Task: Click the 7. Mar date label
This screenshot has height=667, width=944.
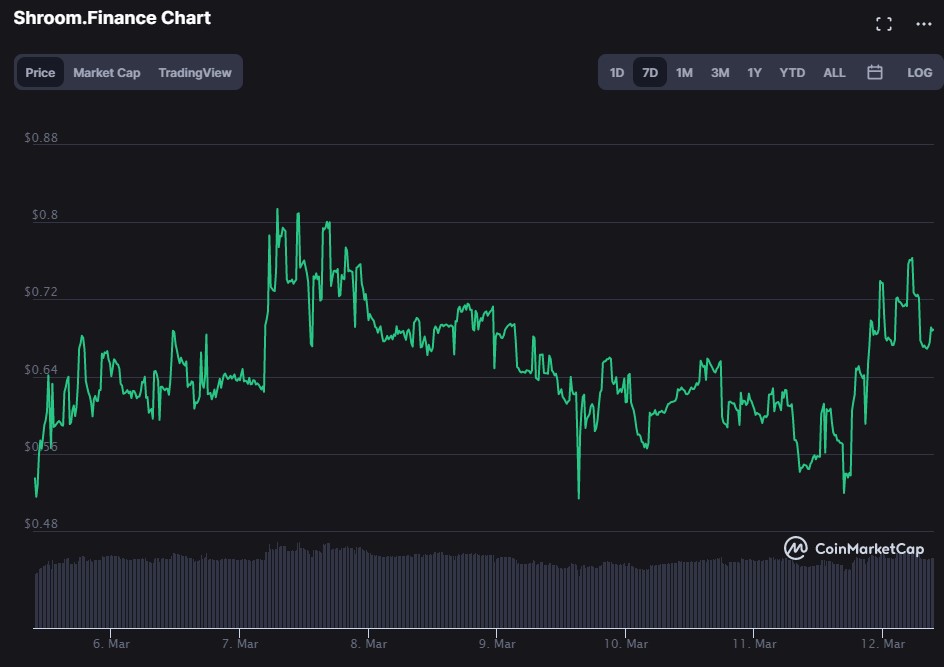Action: tap(240, 644)
